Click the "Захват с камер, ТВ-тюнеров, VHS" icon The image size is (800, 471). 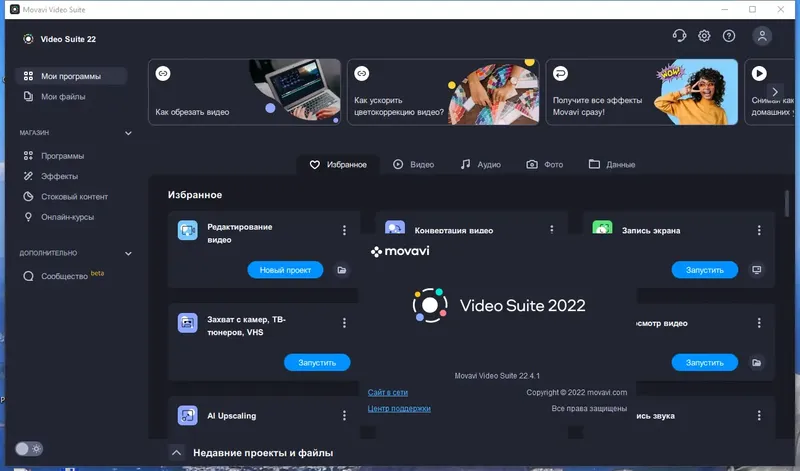[x=188, y=323]
